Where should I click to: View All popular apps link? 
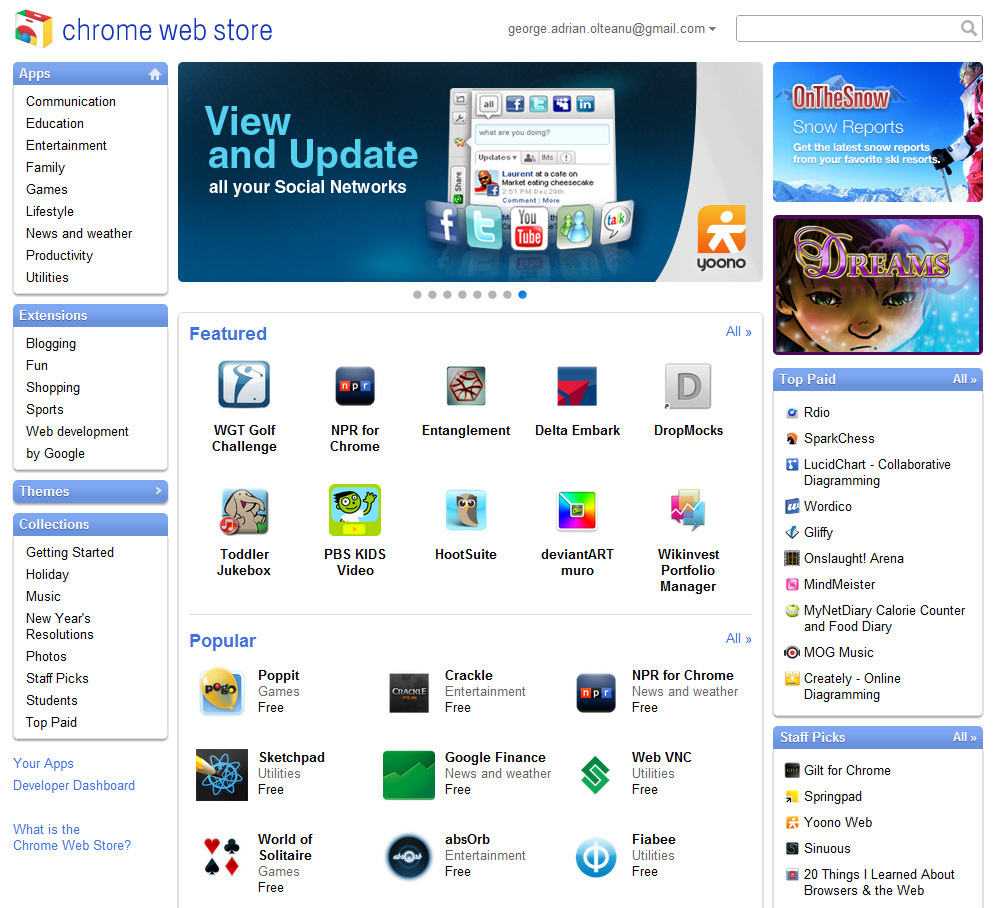coord(738,639)
